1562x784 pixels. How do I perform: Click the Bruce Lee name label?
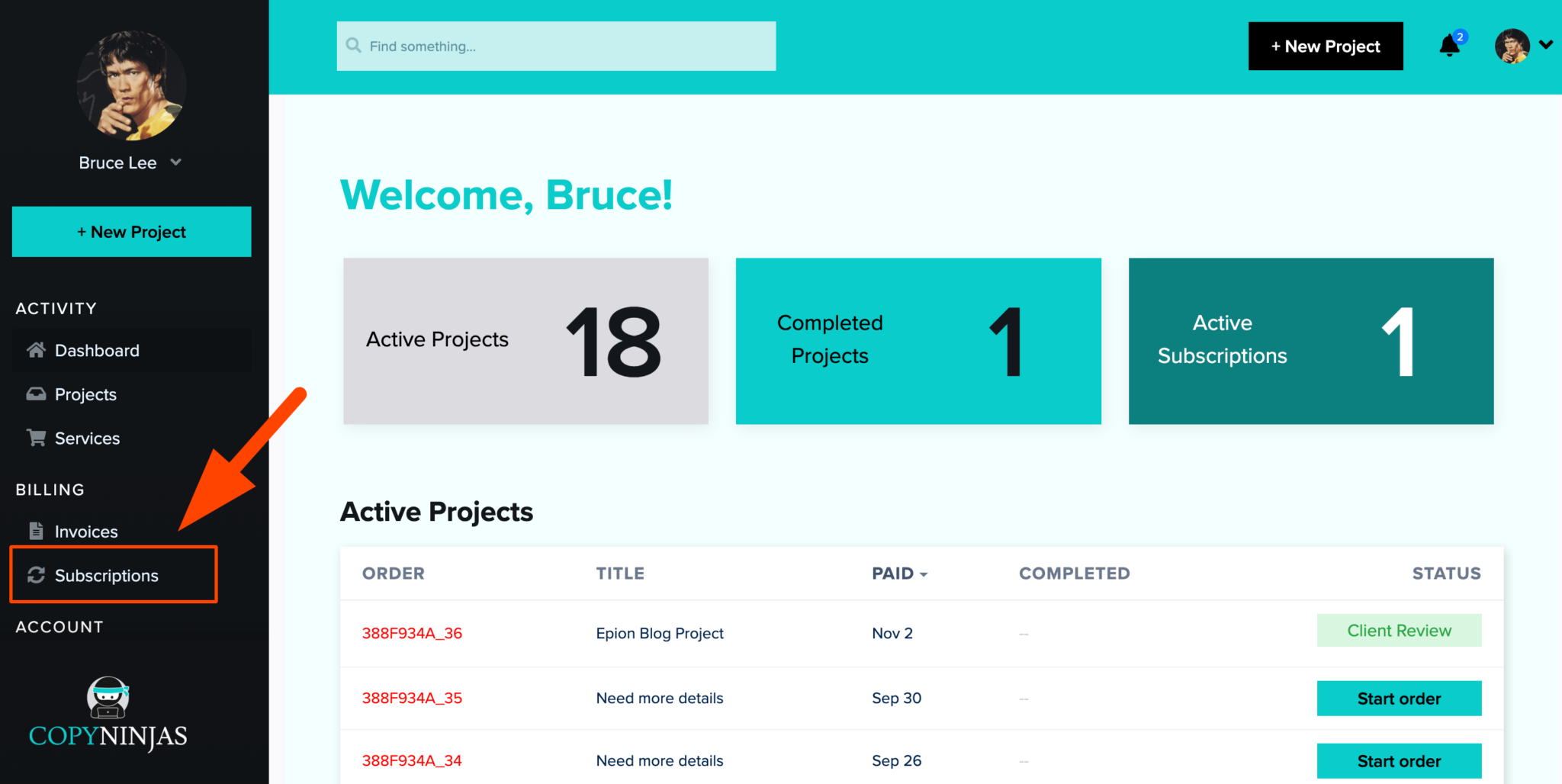click(x=117, y=162)
